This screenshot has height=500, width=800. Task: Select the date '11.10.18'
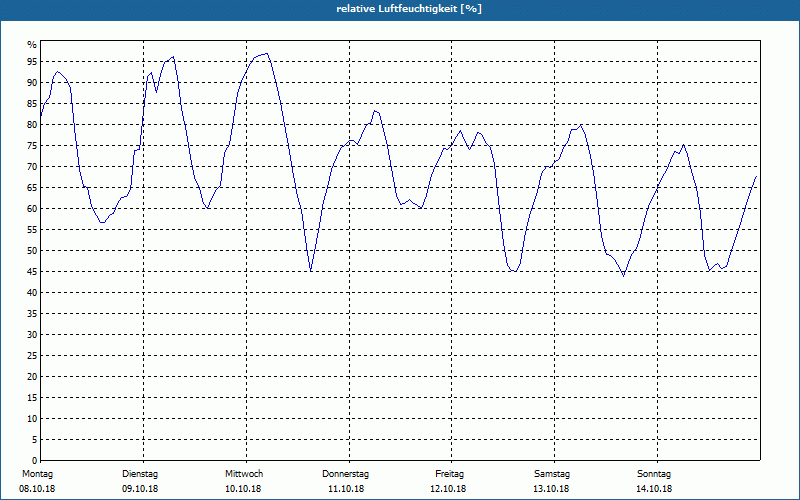point(346,489)
